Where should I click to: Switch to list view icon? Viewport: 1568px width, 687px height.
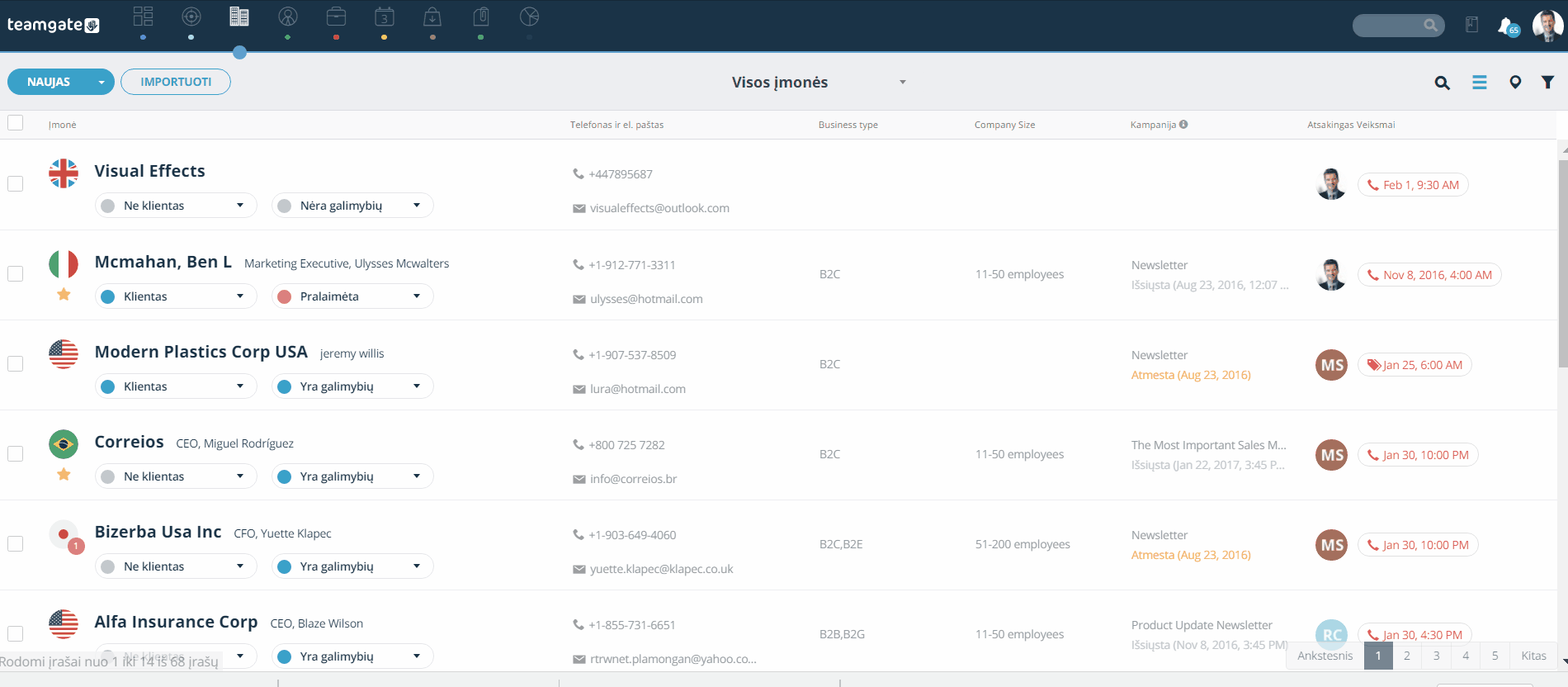click(1480, 83)
